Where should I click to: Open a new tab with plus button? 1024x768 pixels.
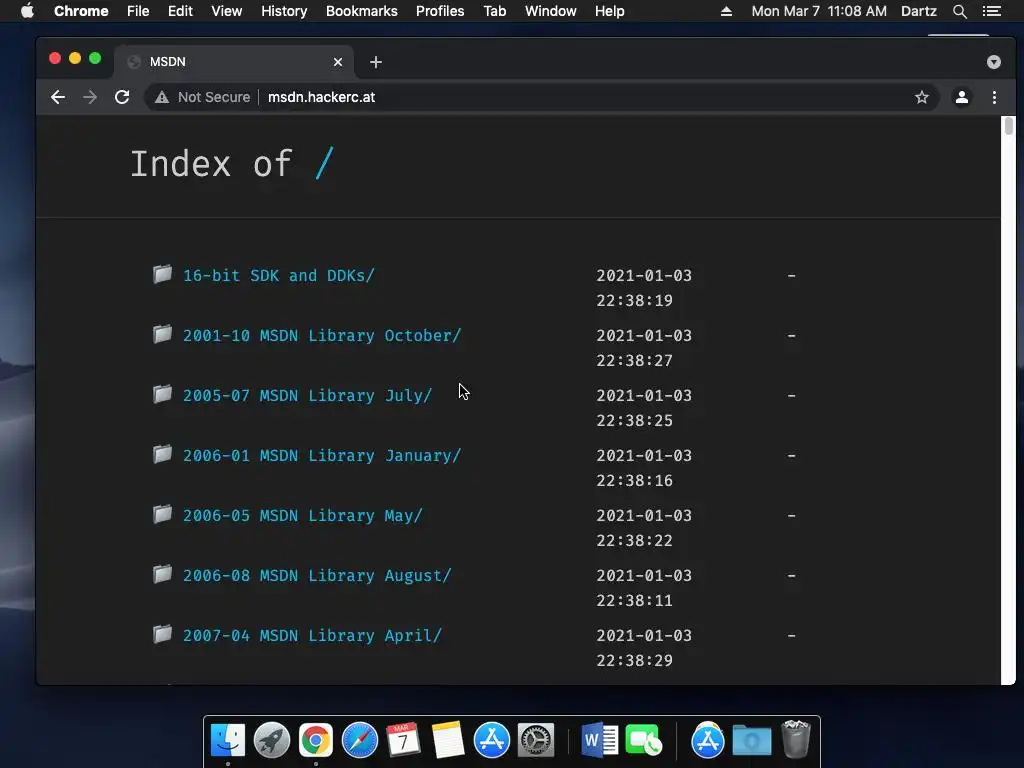(x=376, y=62)
